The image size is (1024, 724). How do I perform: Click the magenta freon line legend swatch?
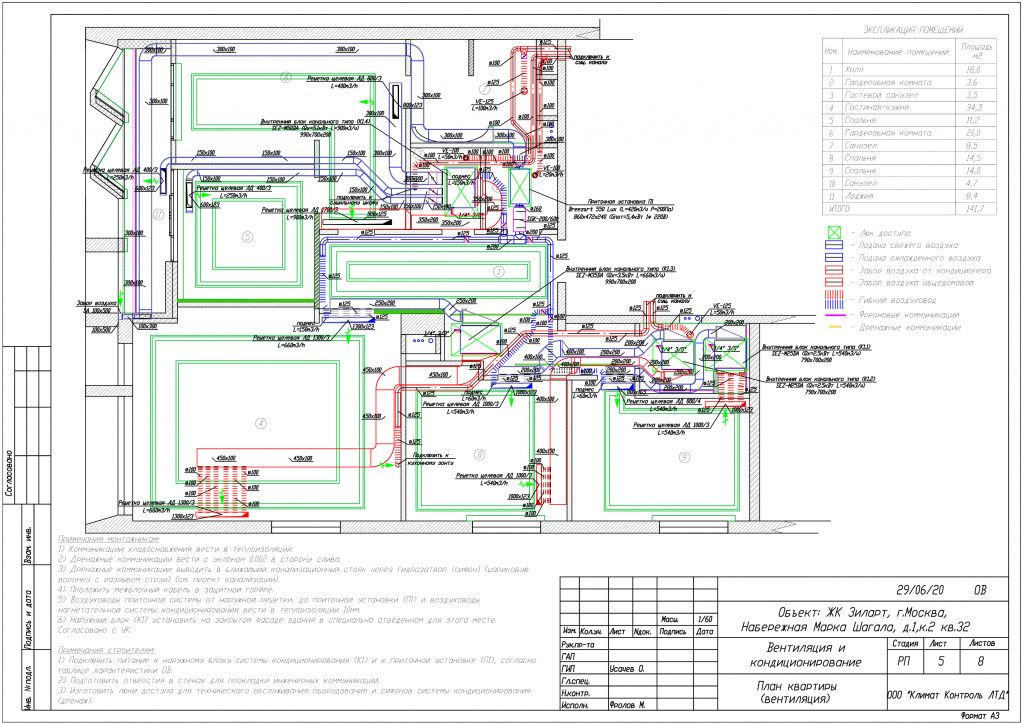[838, 313]
